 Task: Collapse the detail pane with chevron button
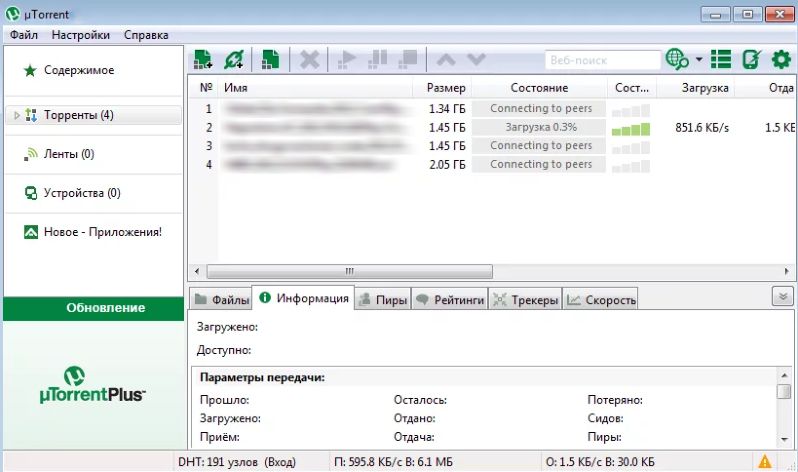click(x=783, y=296)
